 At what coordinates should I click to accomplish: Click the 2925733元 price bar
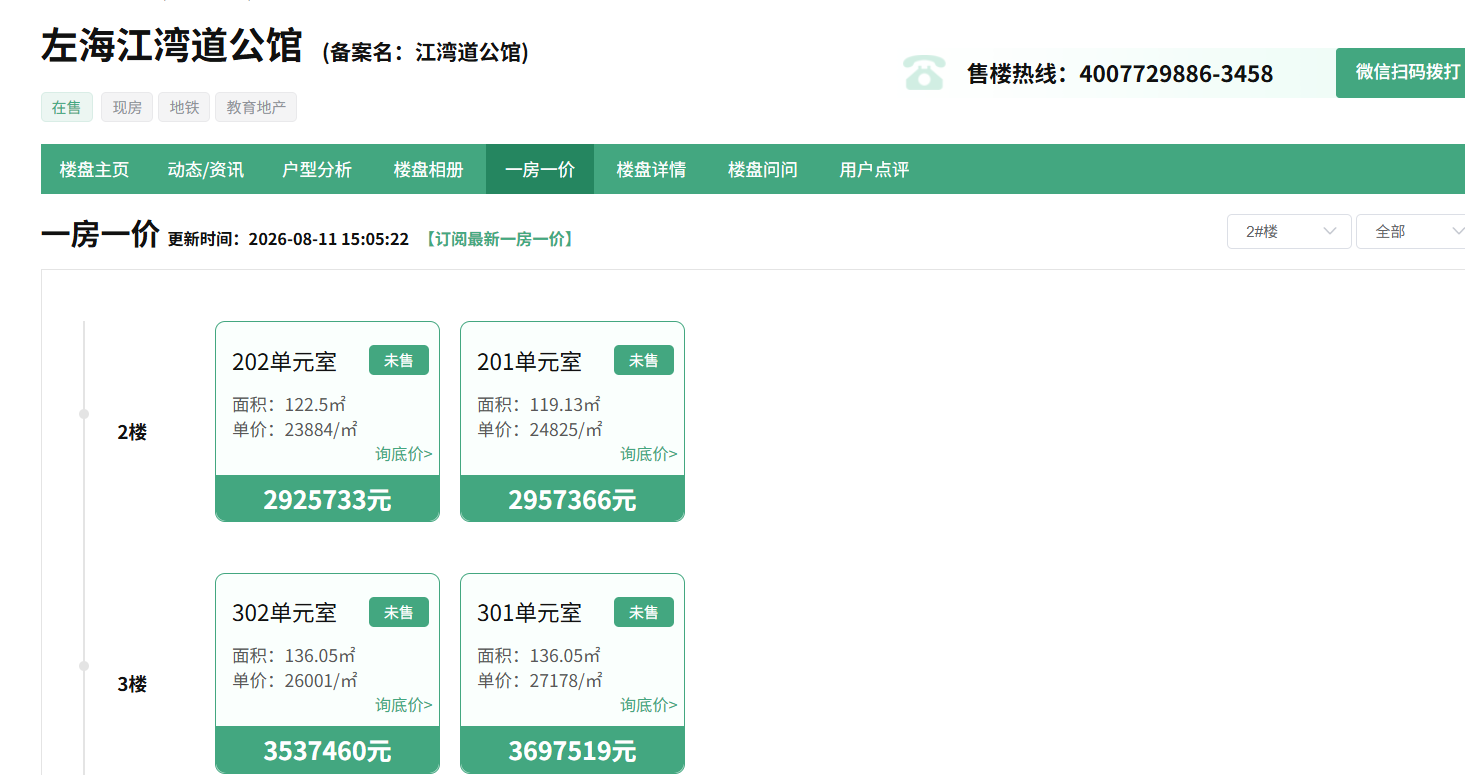click(x=327, y=498)
